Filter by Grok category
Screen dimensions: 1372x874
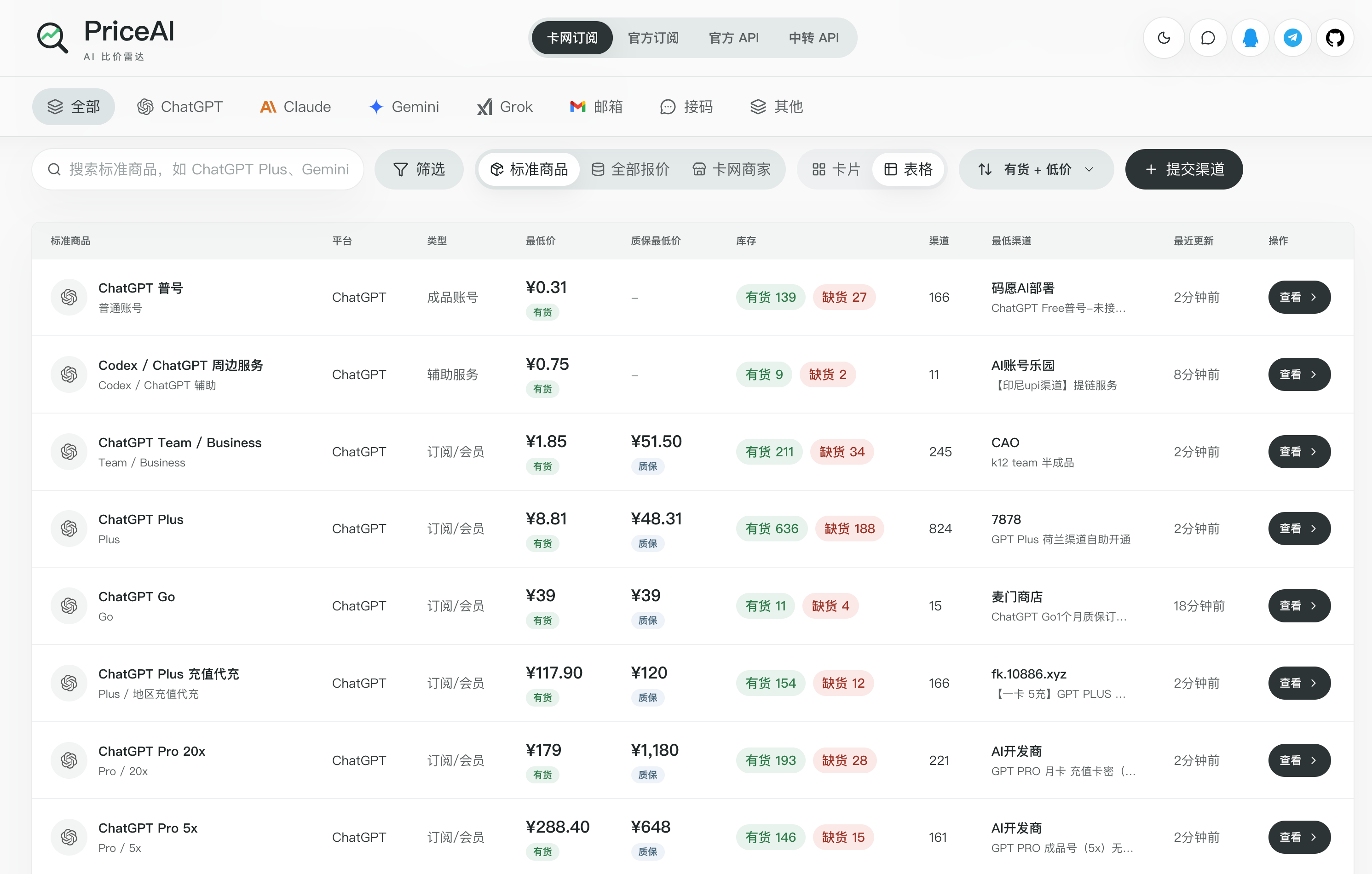(x=505, y=107)
